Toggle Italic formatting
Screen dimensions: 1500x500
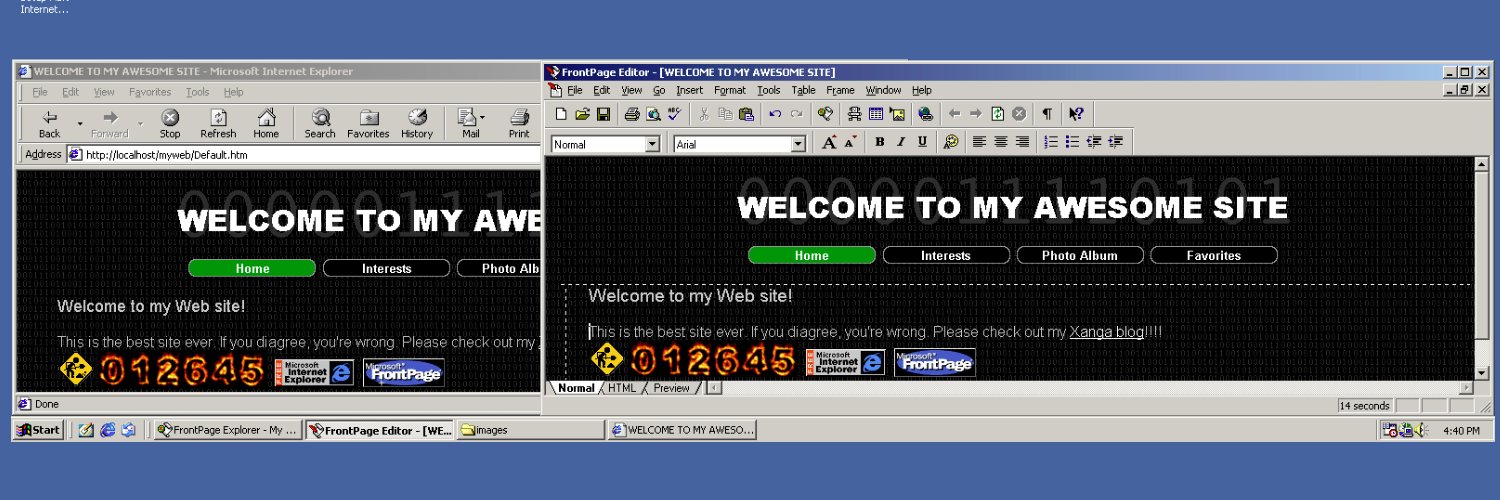(901, 143)
